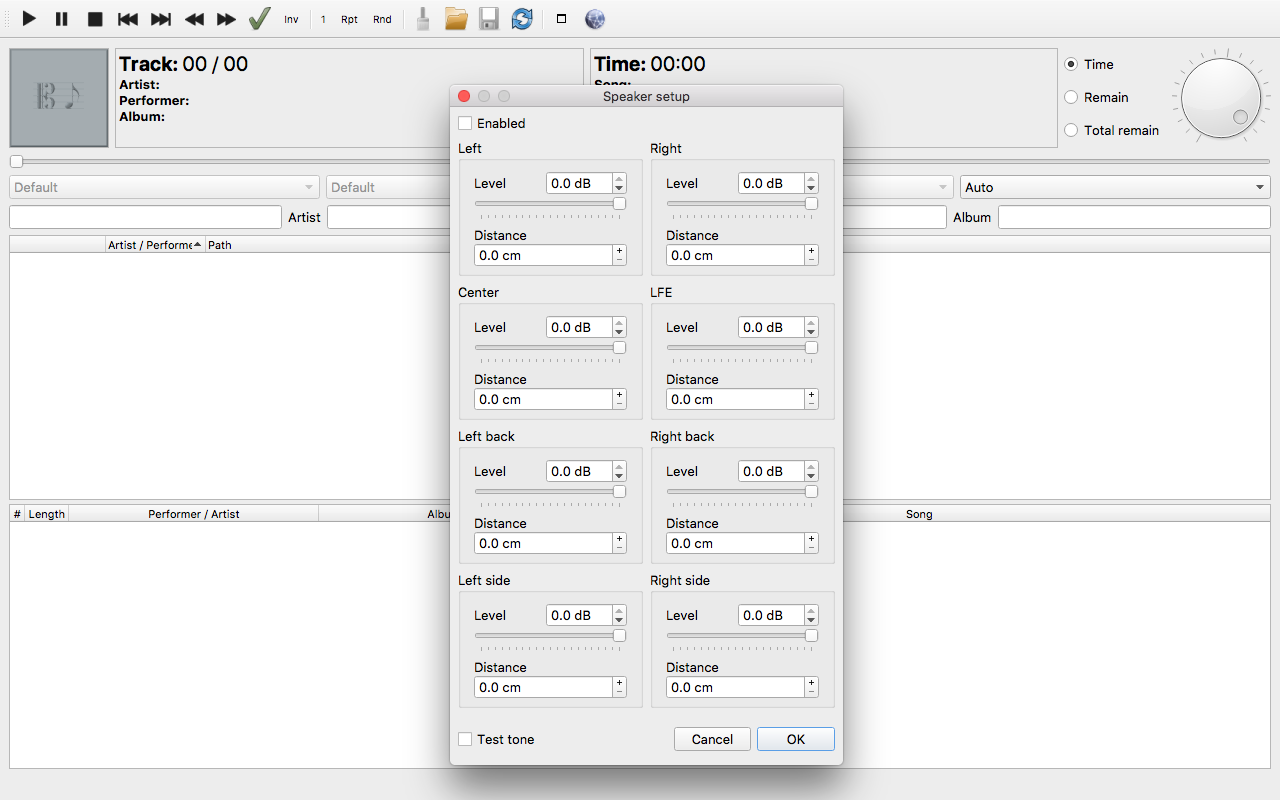Image resolution: width=1280 pixels, height=800 pixels.
Task: Select the Remain radio button
Action: point(1072,97)
